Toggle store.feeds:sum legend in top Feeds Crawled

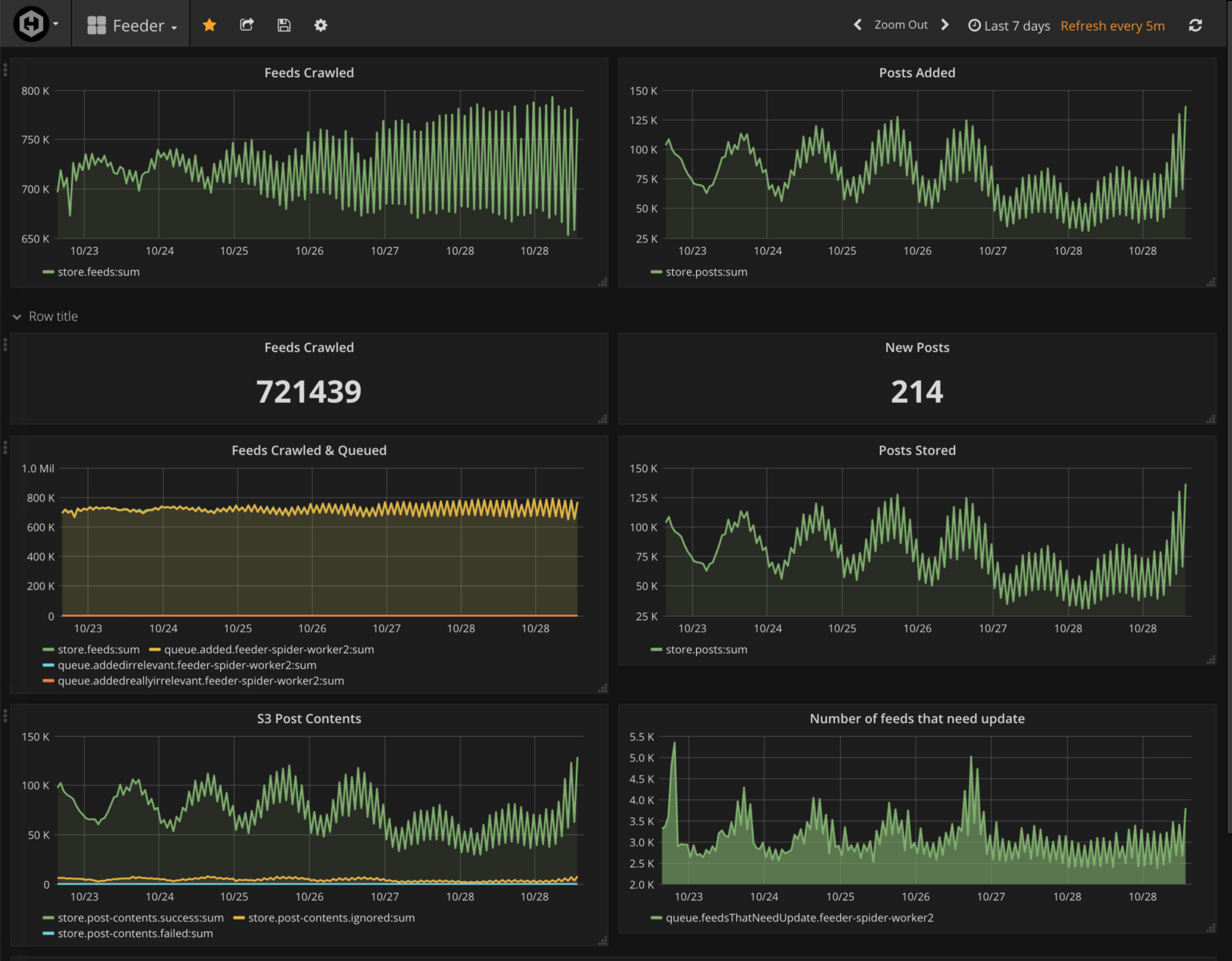point(98,272)
